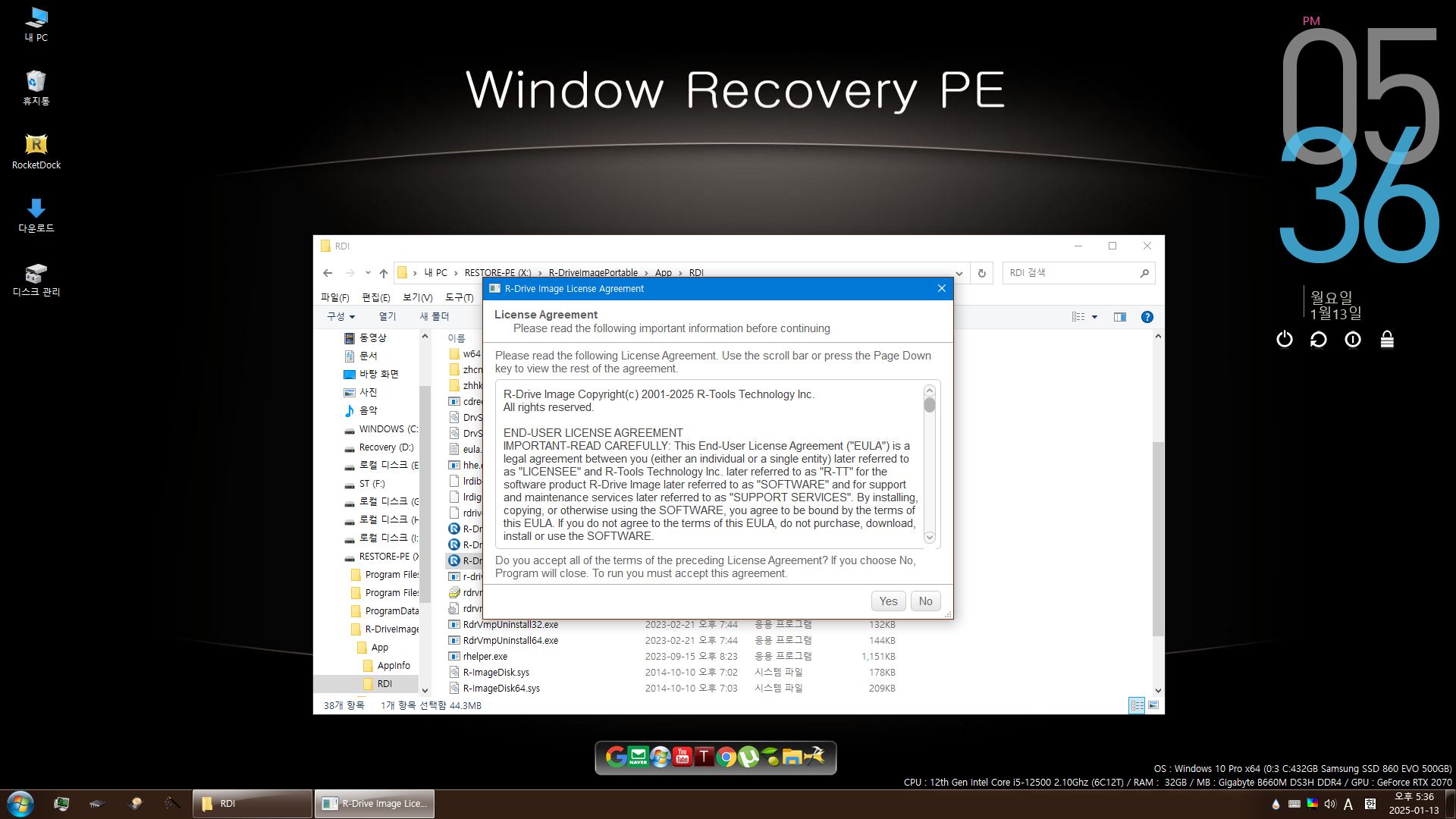The width and height of the screenshot is (1456, 819).
Task: Click the water drop tray icon
Action: [1276, 804]
